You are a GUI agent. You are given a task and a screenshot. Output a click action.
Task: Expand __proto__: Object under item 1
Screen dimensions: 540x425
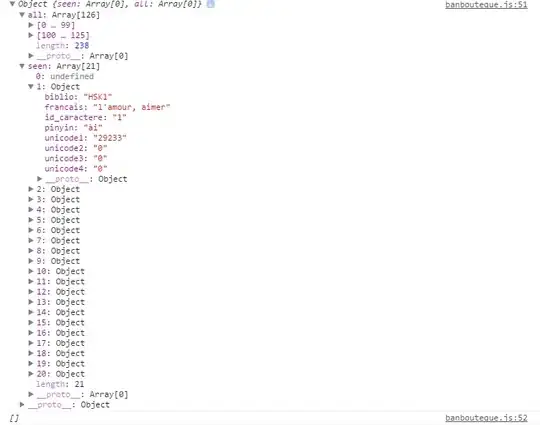[40, 179]
